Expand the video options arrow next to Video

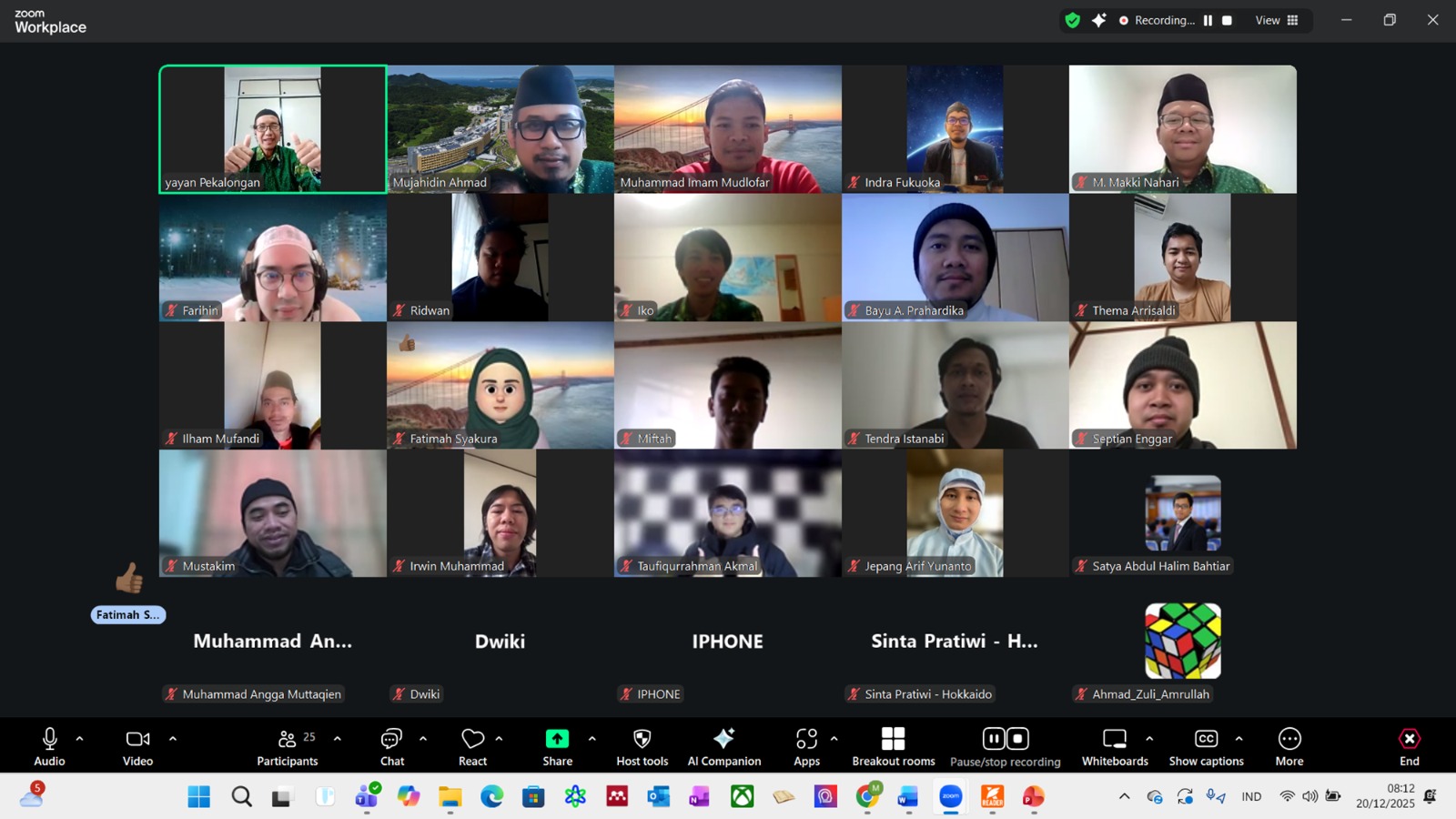[x=173, y=739]
